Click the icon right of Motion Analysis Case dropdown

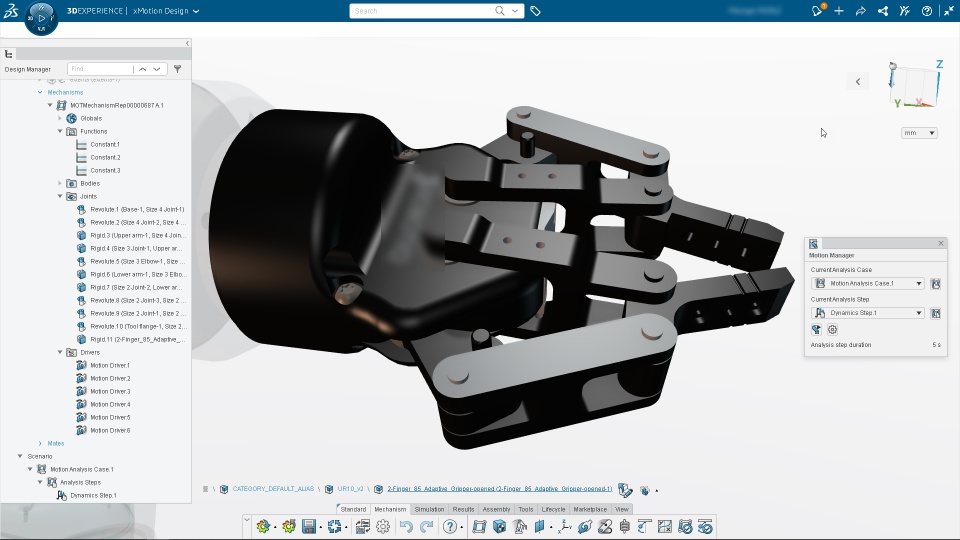click(x=936, y=283)
